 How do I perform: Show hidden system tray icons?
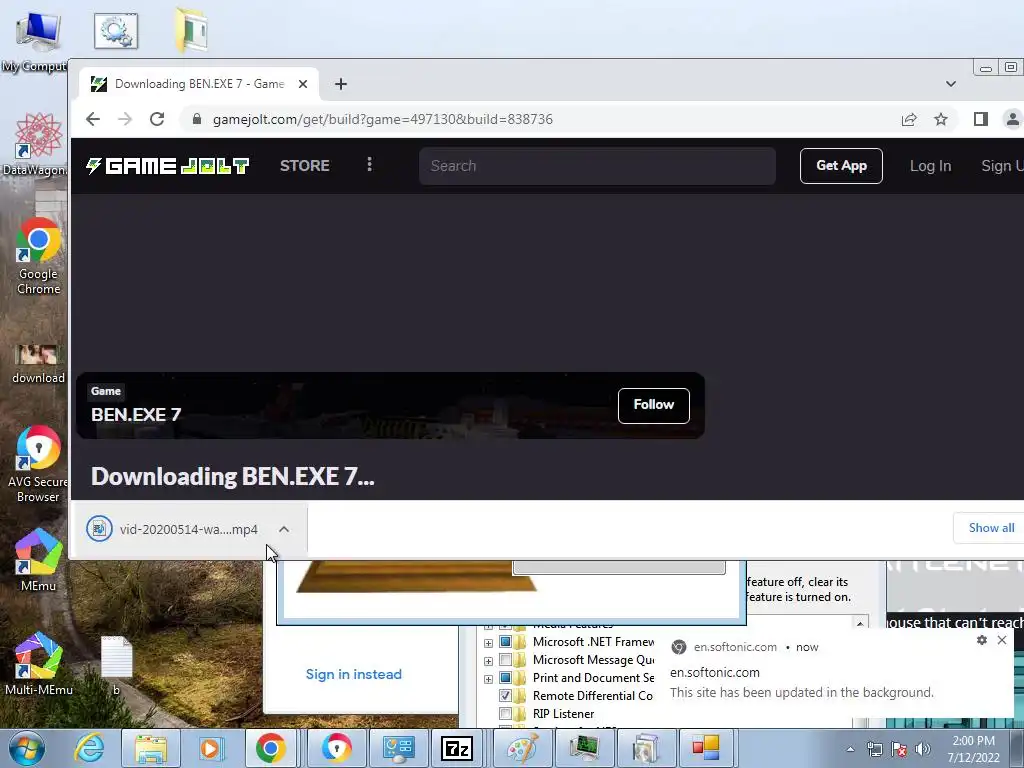[x=850, y=749]
